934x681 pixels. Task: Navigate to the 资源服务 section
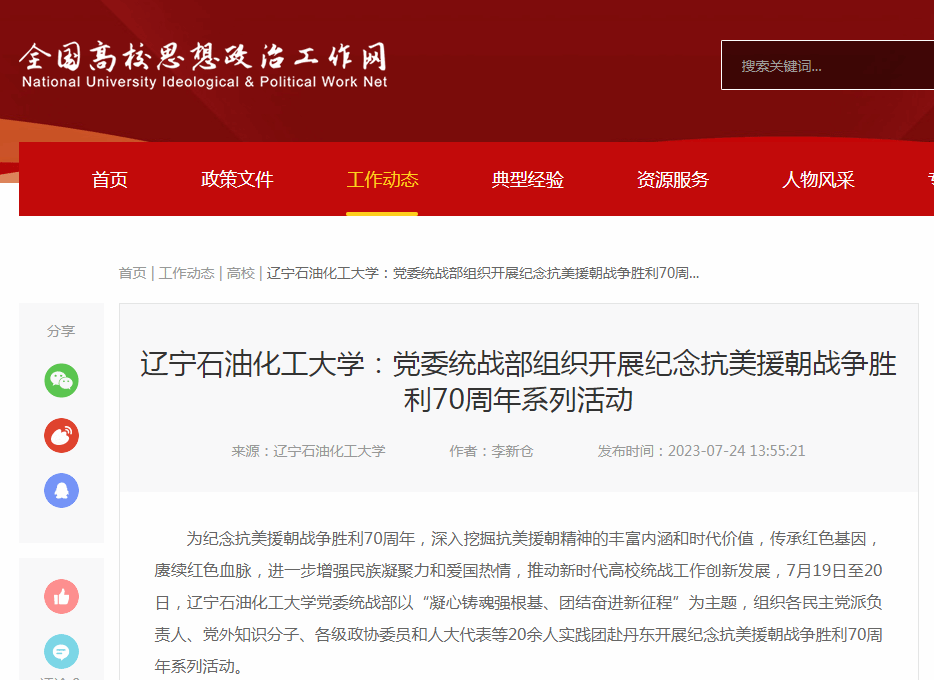[x=673, y=180]
